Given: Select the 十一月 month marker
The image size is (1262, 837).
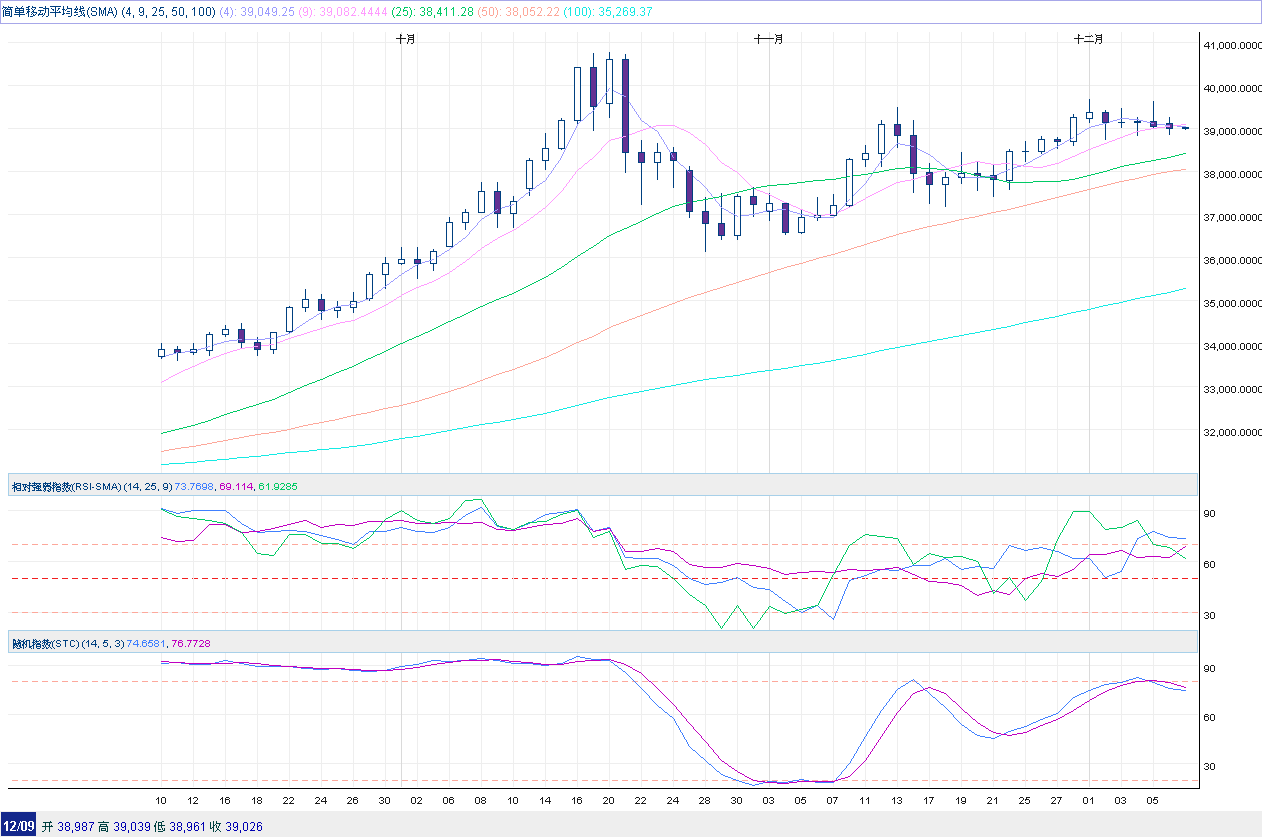Looking at the screenshot, I should [x=769, y=39].
